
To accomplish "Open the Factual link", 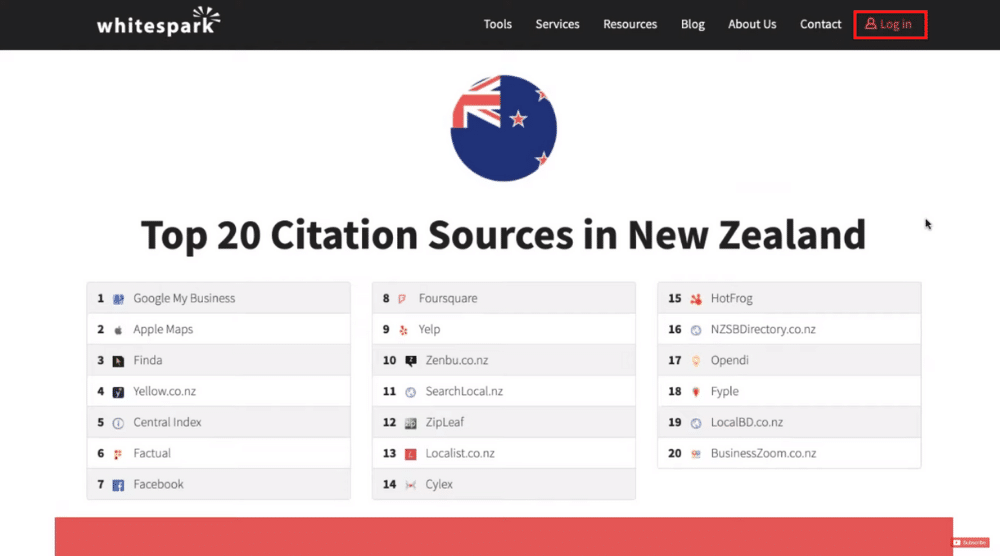I will 152,453.
